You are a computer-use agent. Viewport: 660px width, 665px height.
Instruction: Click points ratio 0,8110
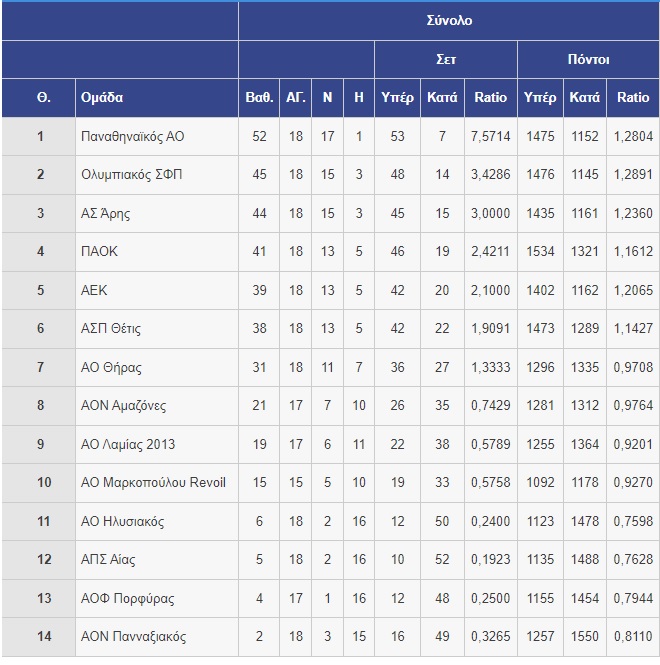(x=633, y=636)
